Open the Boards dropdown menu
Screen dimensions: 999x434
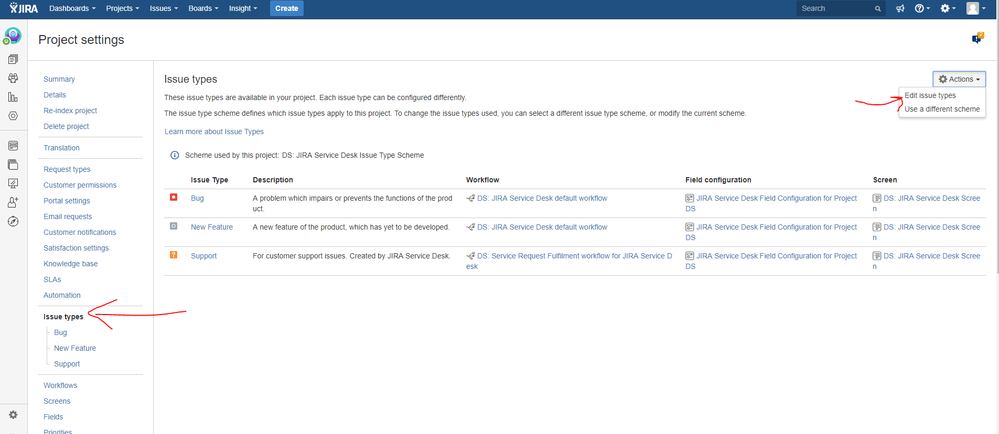(204, 8)
